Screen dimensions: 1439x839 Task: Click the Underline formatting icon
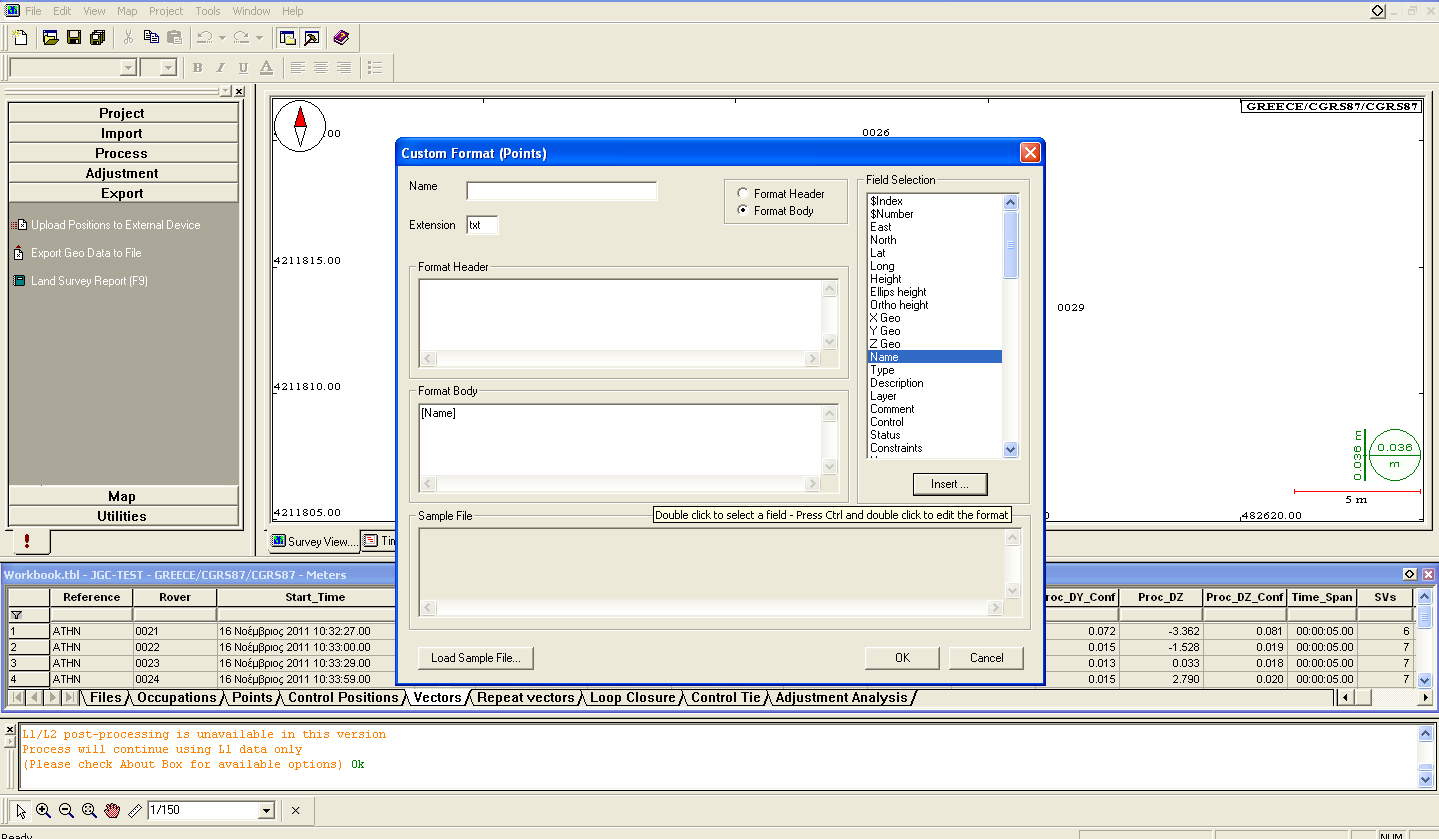point(243,68)
